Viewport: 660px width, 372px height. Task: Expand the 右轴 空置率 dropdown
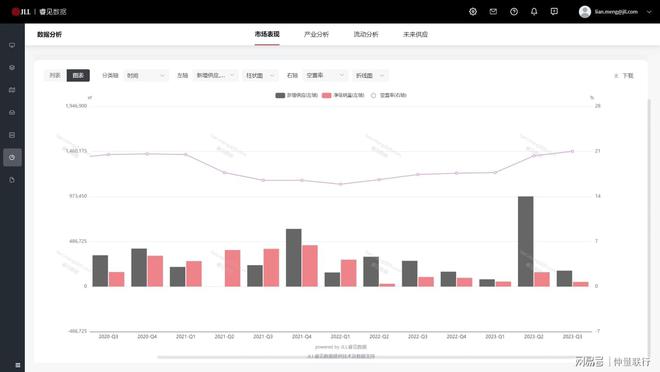[x=325, y=75]
